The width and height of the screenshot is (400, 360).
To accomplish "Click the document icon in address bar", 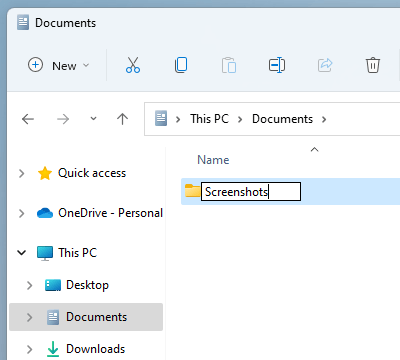I will (161, 119).
